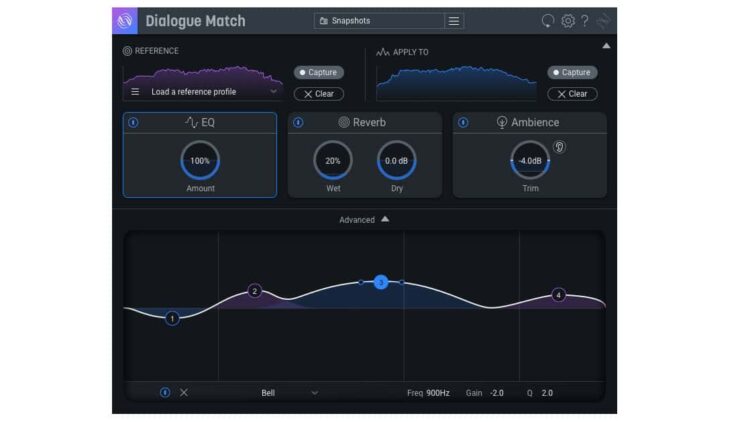The width and height of the screenshot is (750, 422).
Task: Click the Ambience listen ear icon
Action: (559, 146)
